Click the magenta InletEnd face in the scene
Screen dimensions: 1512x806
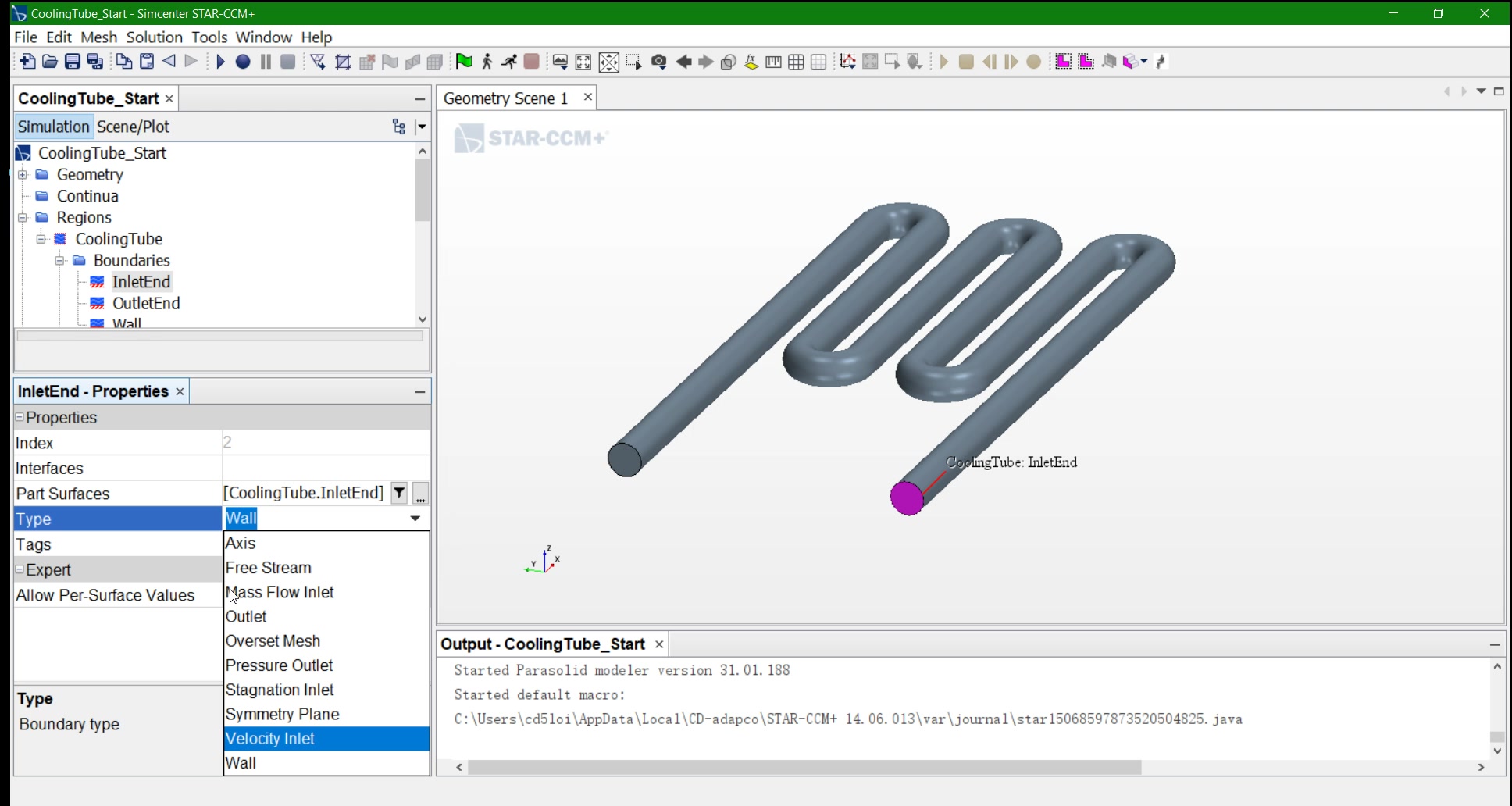[907, 498]
